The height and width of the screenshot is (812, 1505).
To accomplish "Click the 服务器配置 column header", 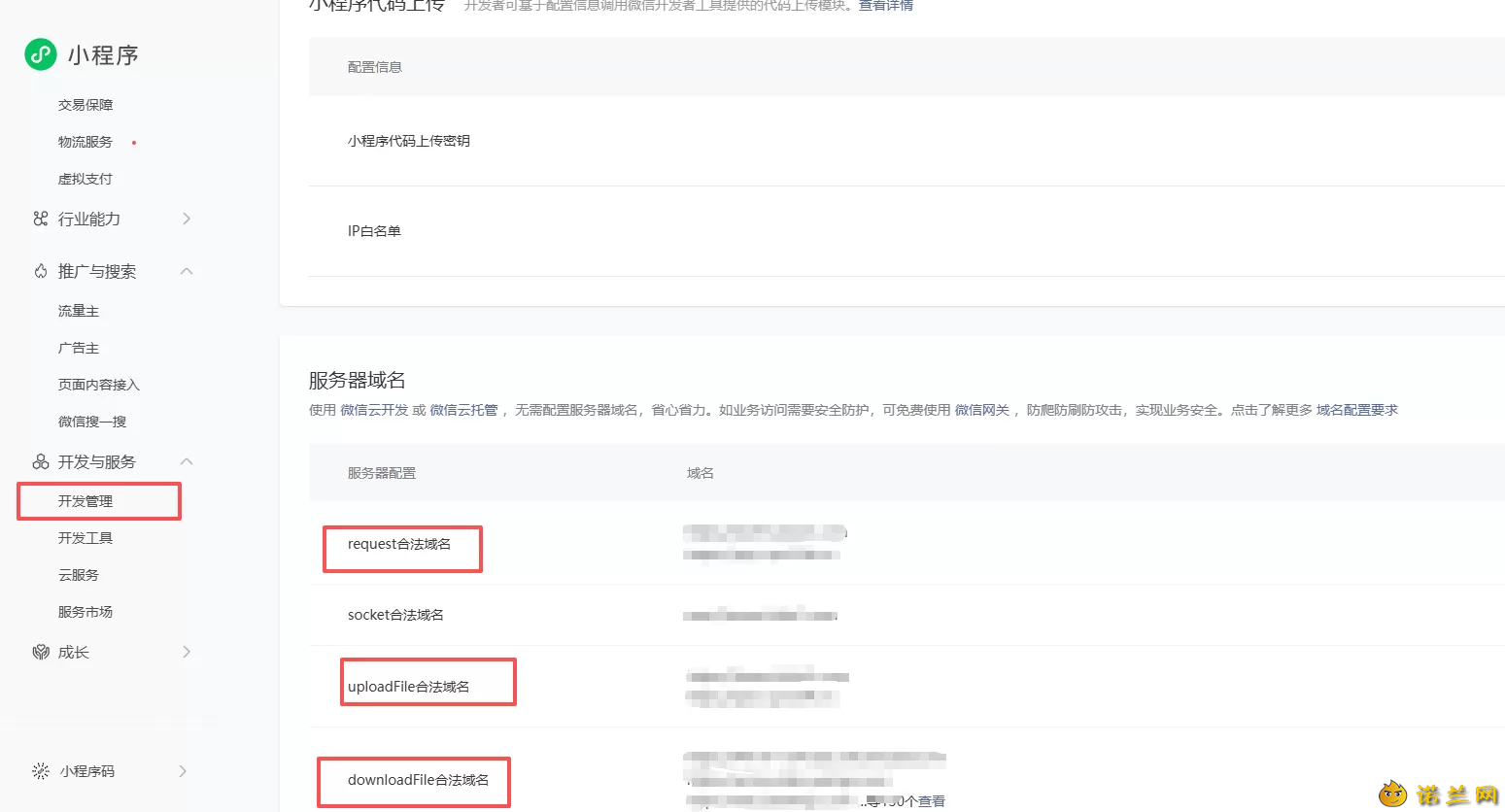I will coord(382,473).
